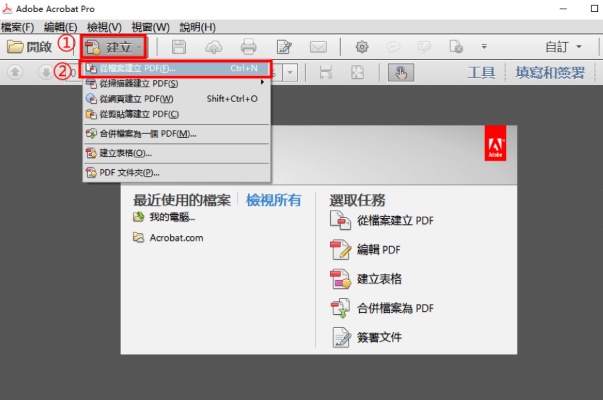Click 建立表格 task in welcome panel
The width and height of the screenshot is (603, 400).
point(379,279)
